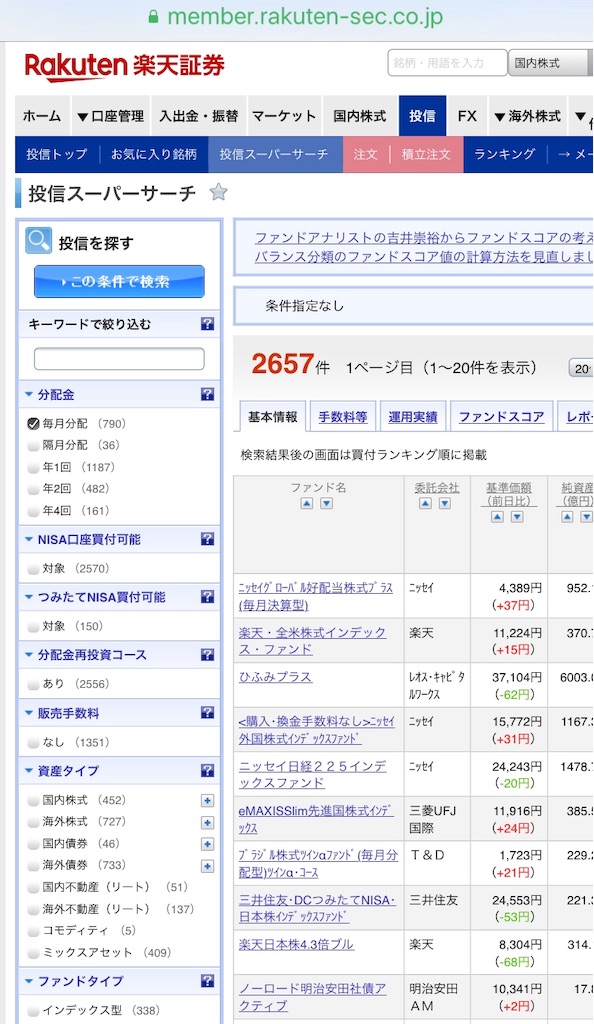Screen dimensions: 594x1024
Task: Switch to 運用実績 tab
Action: (x=413, y=417)
